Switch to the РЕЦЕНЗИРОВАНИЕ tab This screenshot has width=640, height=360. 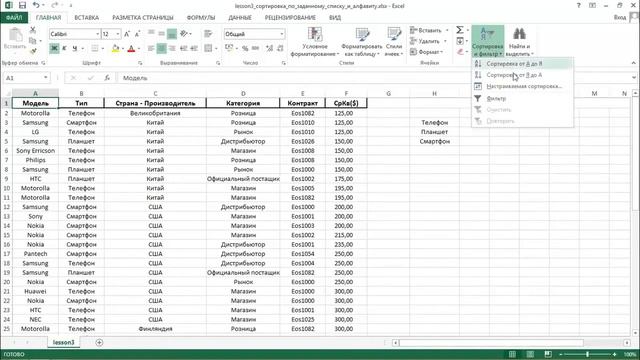[290, 18]
